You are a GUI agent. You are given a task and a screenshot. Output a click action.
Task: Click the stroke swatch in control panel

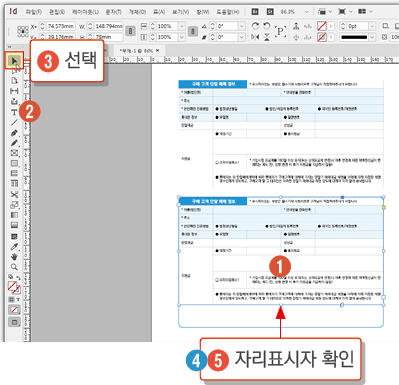322,37
